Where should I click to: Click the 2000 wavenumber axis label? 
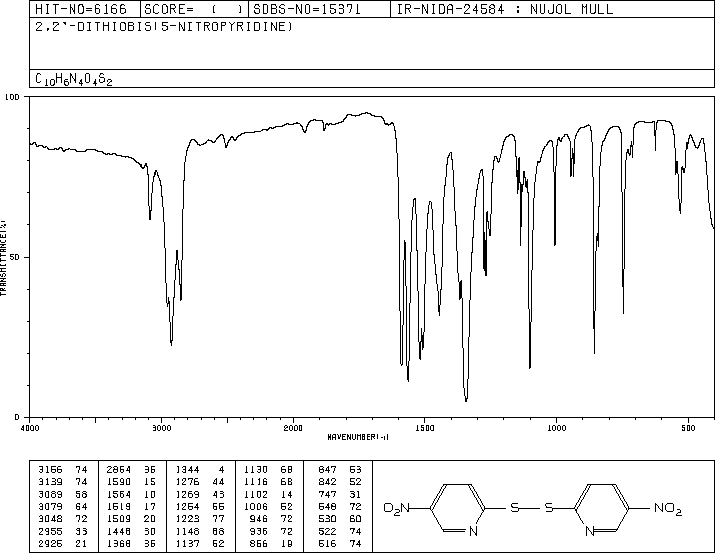coord(293,428)
